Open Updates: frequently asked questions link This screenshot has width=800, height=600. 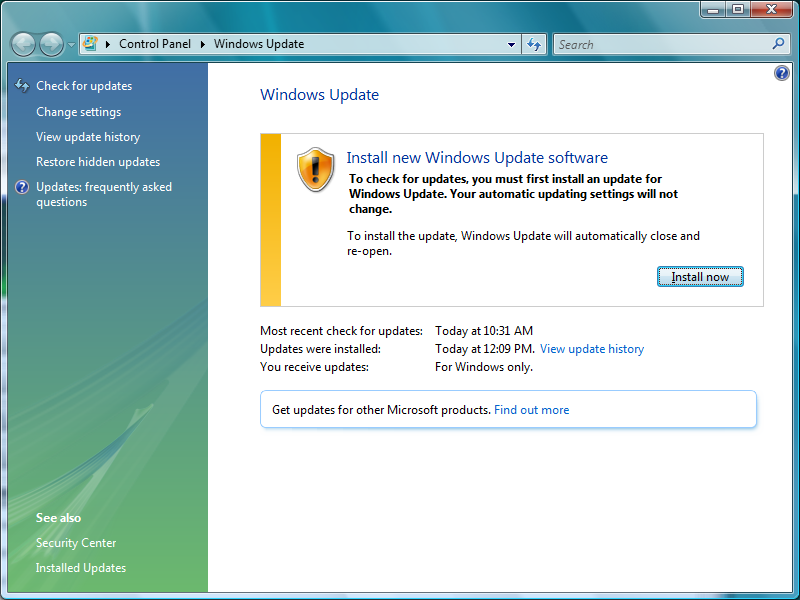[104, 194]
